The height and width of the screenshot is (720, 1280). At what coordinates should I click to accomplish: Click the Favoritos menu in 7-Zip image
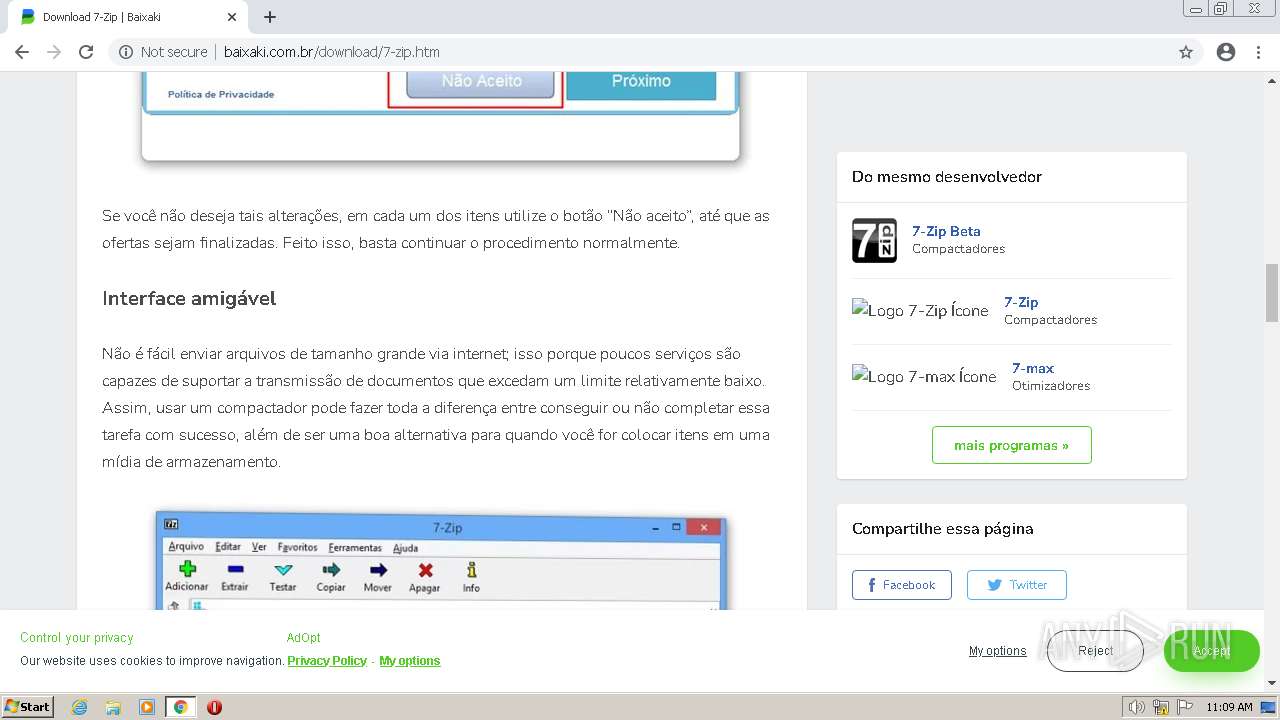click(298, 547)
